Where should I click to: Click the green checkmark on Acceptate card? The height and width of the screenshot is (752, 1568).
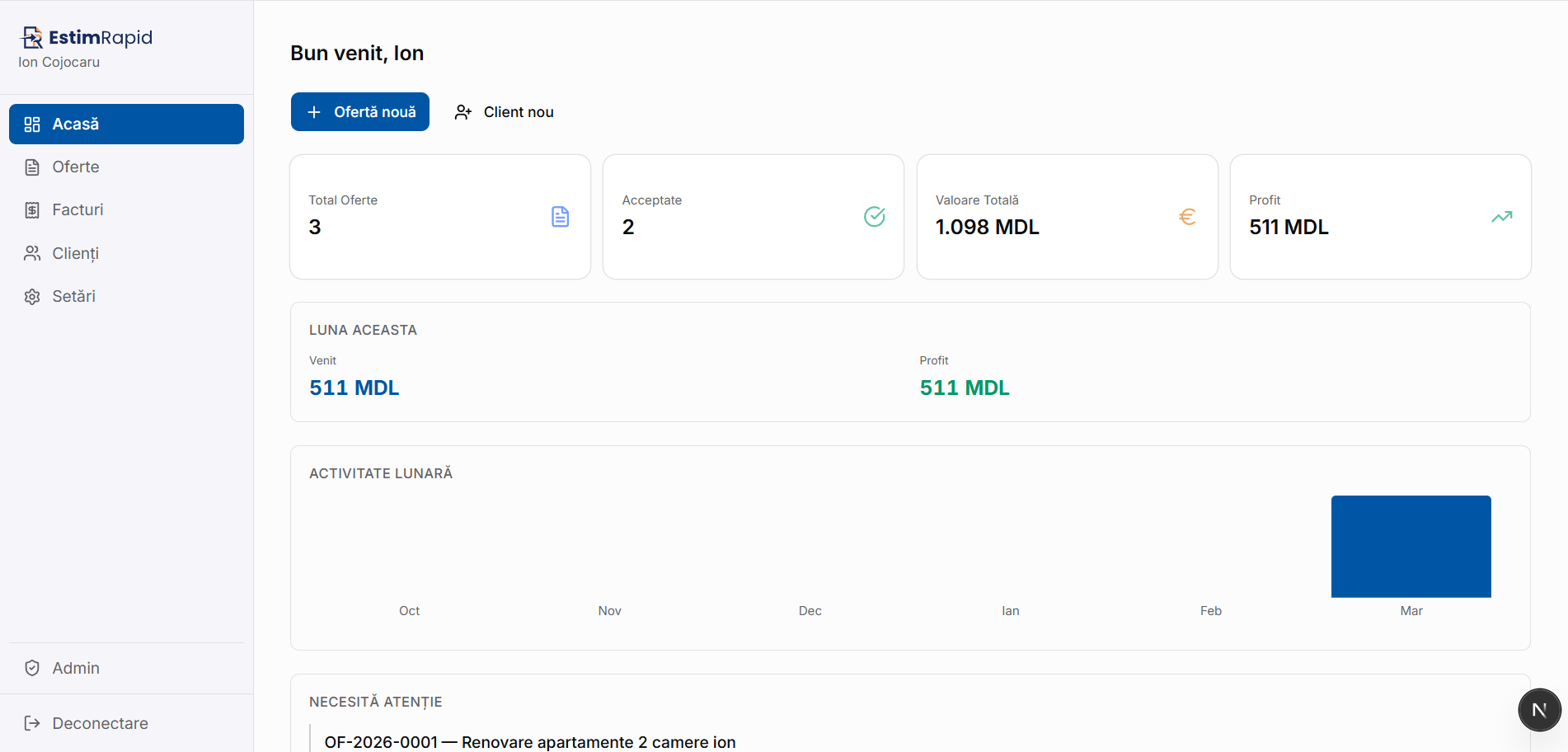pos(874,216)
